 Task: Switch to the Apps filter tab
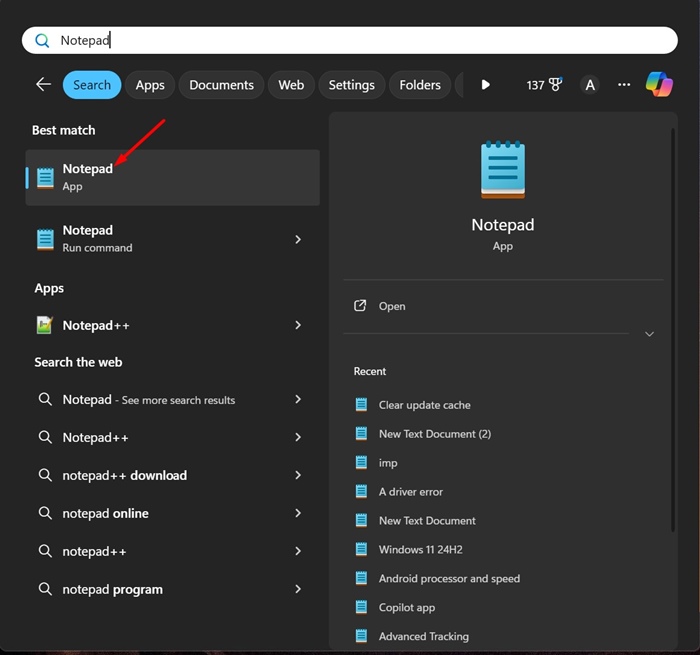(150, 85)
